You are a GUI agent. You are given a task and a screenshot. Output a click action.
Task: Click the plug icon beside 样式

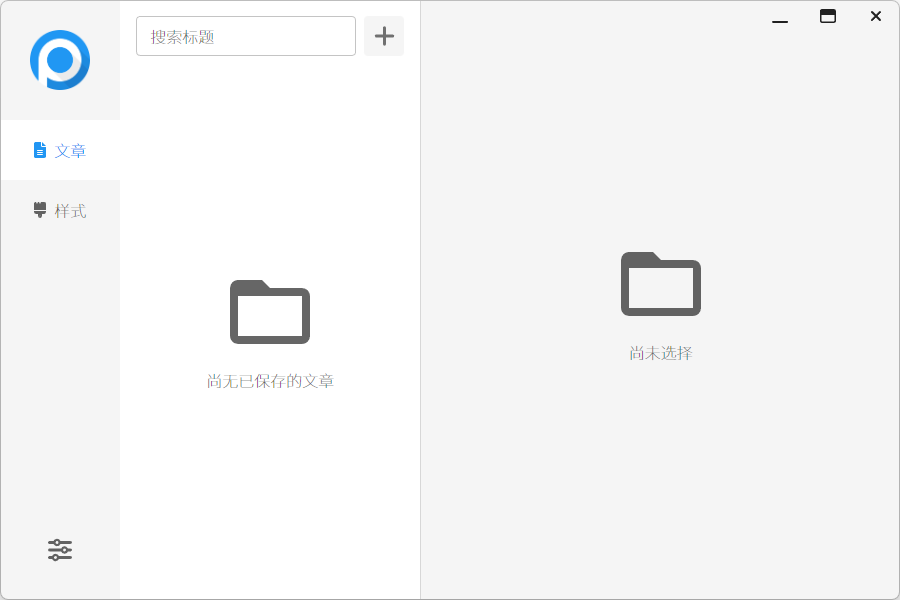(x=39, y=210)
